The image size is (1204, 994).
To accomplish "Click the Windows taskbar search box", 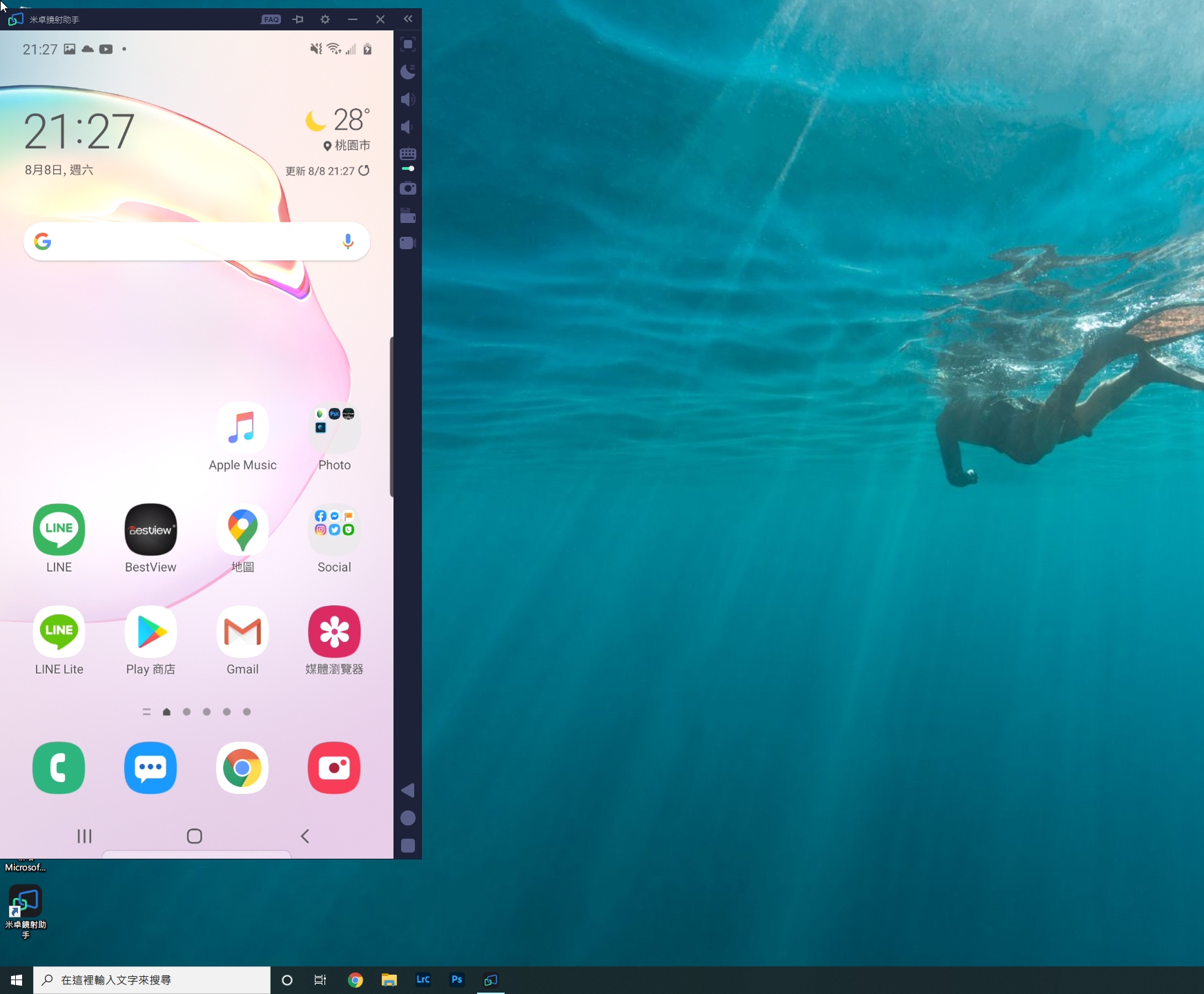I will point(152,980).
